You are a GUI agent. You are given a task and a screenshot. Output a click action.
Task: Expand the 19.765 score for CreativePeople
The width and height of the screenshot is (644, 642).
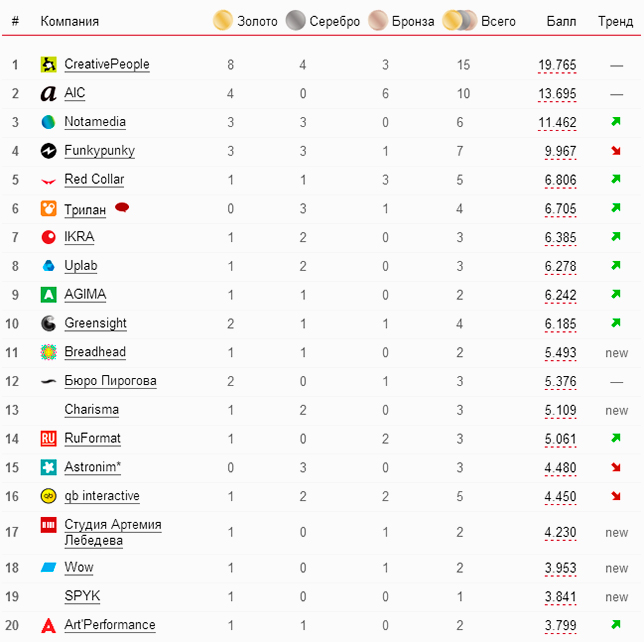557,65
